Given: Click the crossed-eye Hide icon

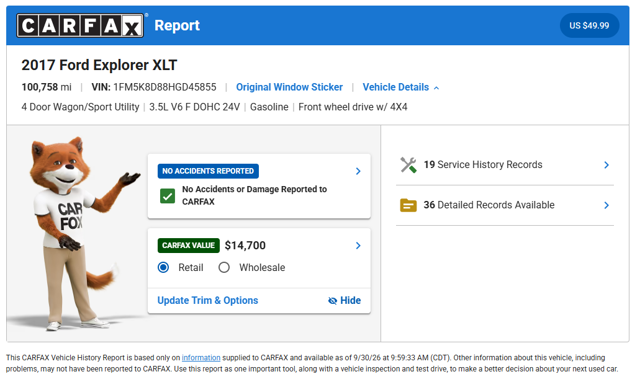Looking at the screenshot, I should (x=333, y=301).
